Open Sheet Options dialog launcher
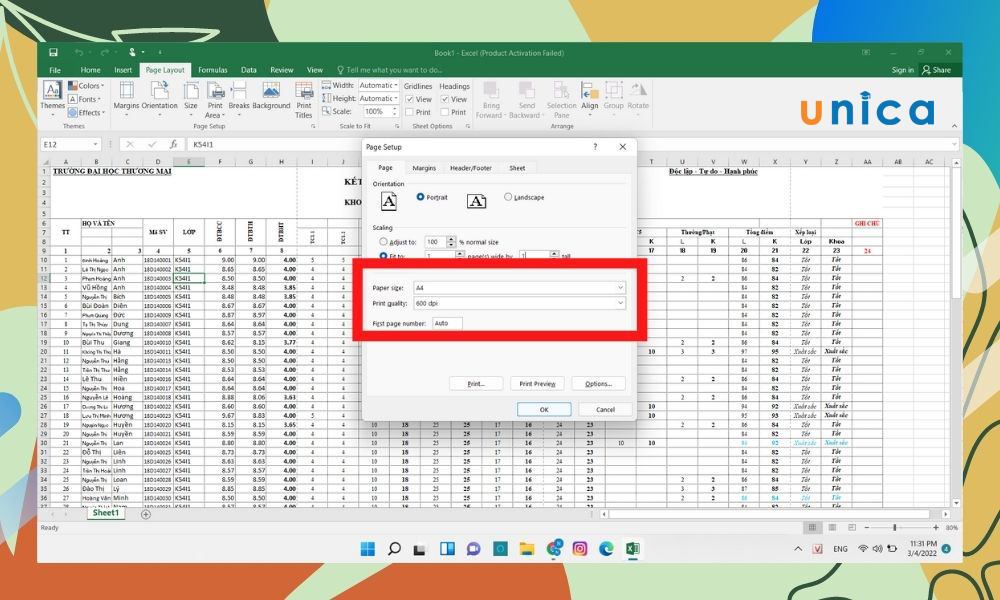1000x600 pixels. pos(467,126)
